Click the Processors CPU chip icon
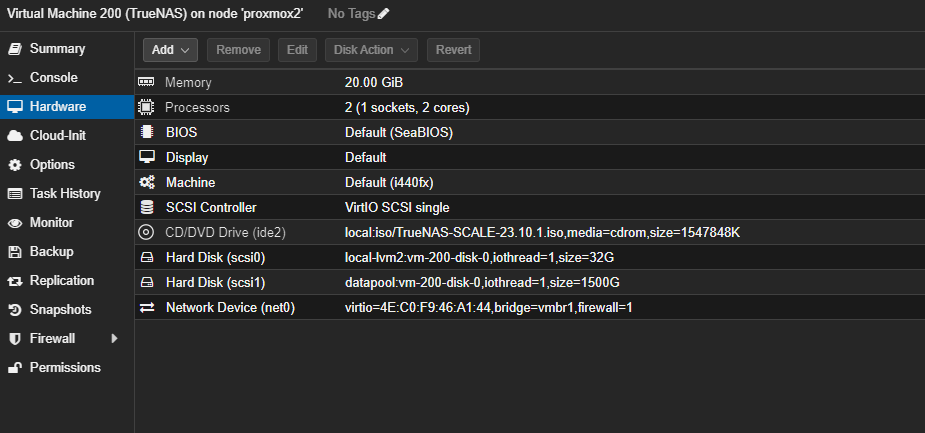 (x=147, y=107)
